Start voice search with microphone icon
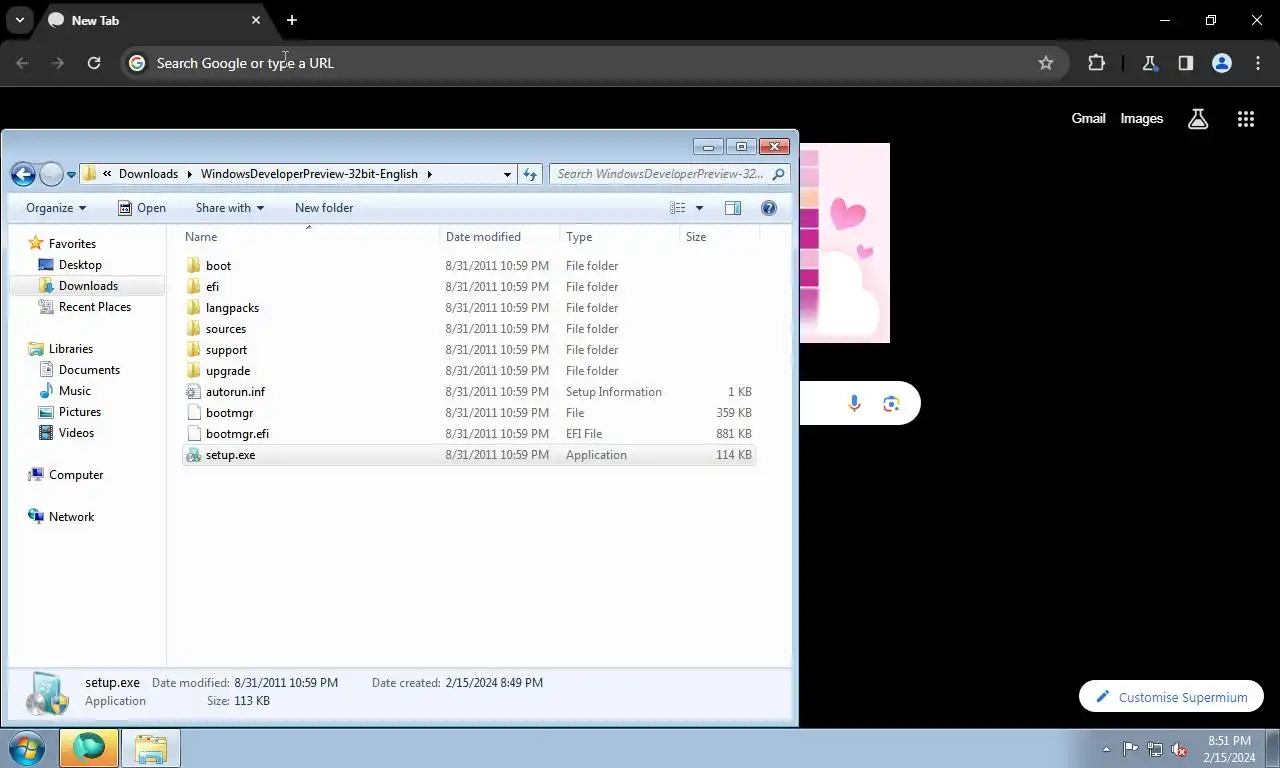The width and height of the screenshot is (1280, 768). click(854, 403)
